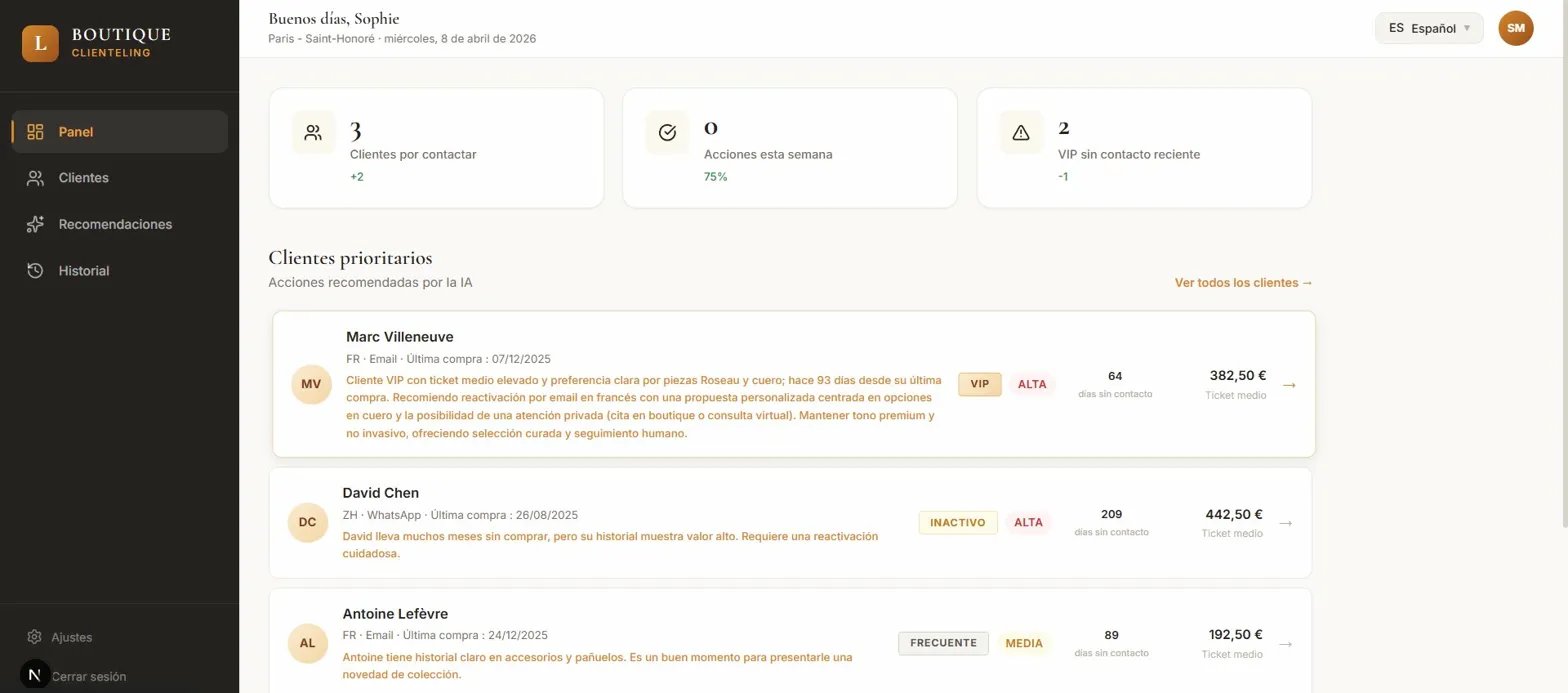This screenshot has width=1568, height=693.
Task: Open Ver todos los clientes link
Action: coord(1242,283)
